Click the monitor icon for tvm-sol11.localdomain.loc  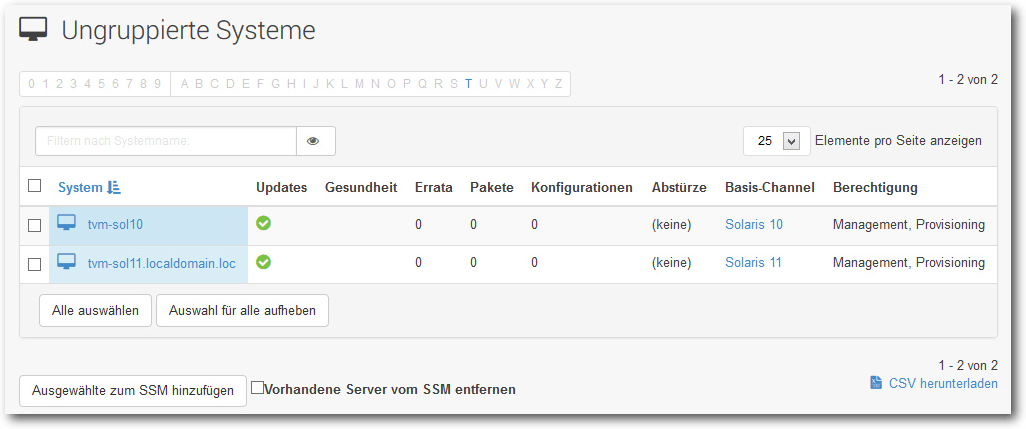tap(66, 262)
